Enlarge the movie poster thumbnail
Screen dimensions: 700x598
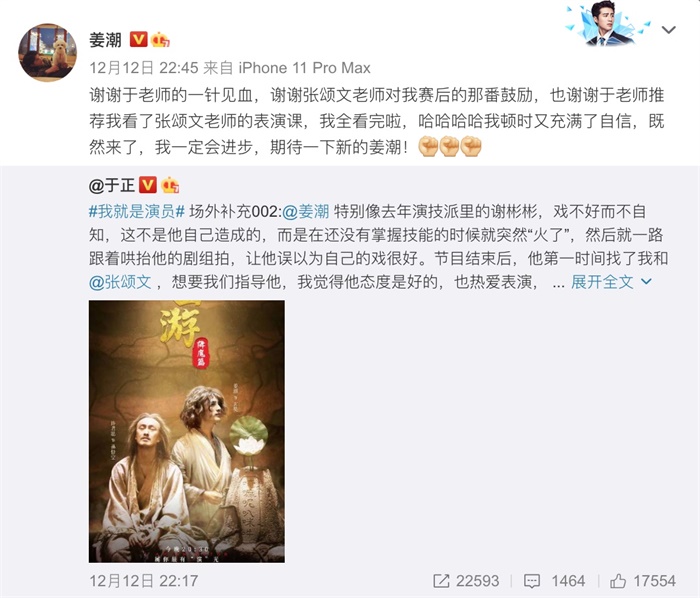(x=187, y=431)
